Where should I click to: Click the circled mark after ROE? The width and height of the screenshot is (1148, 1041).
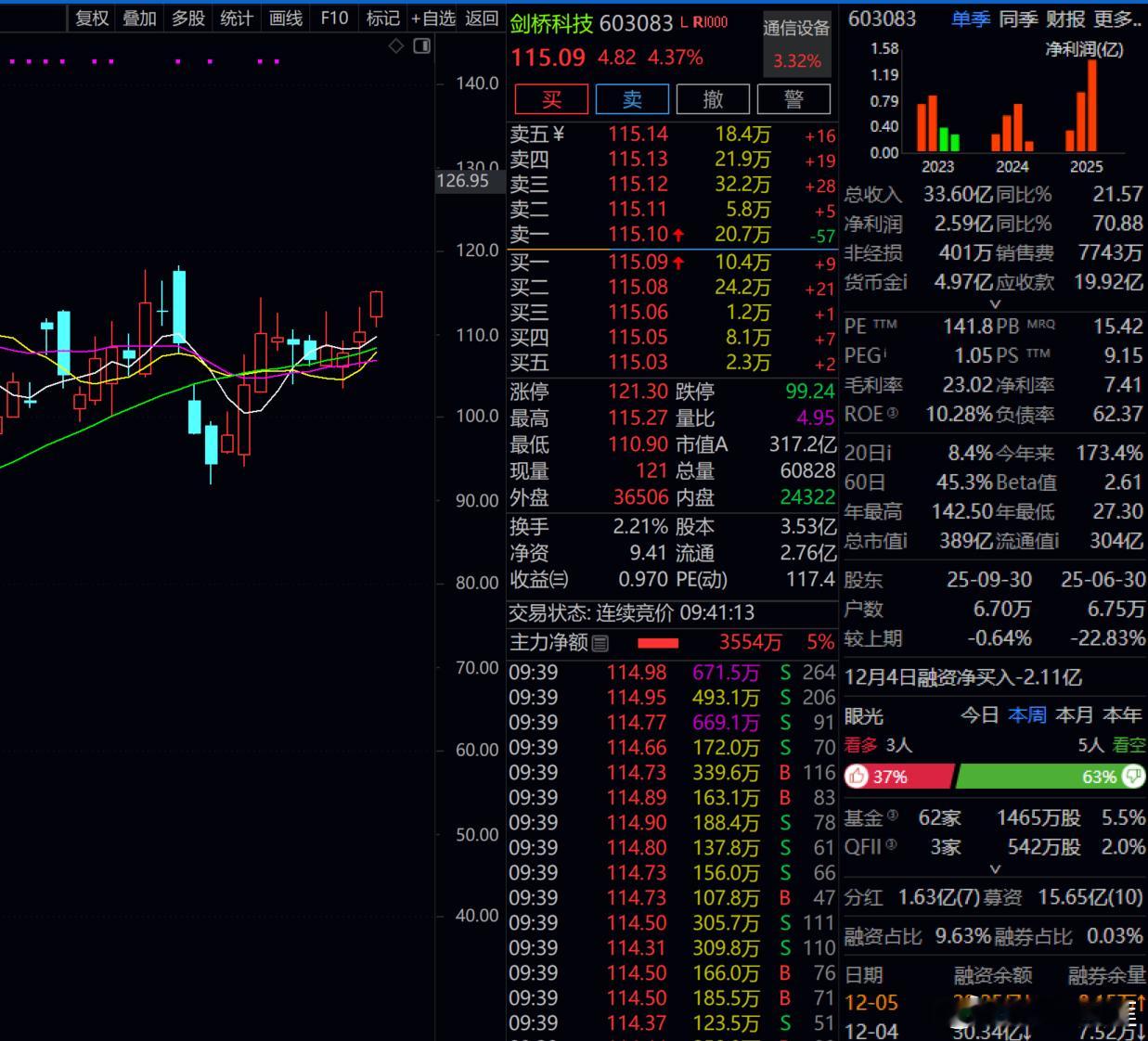click(892, 412)
